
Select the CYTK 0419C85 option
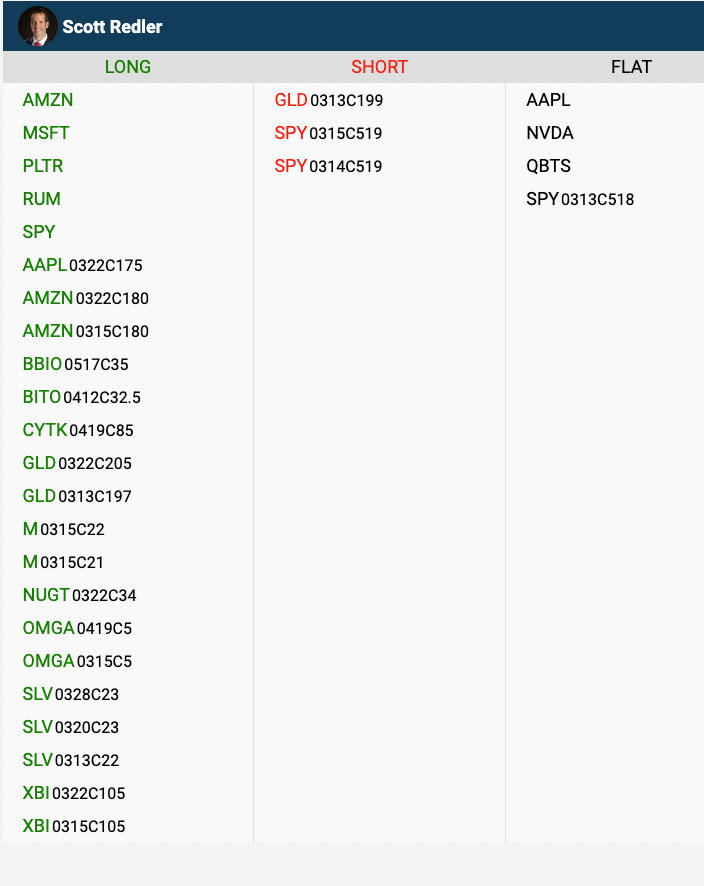click(78, 430)
